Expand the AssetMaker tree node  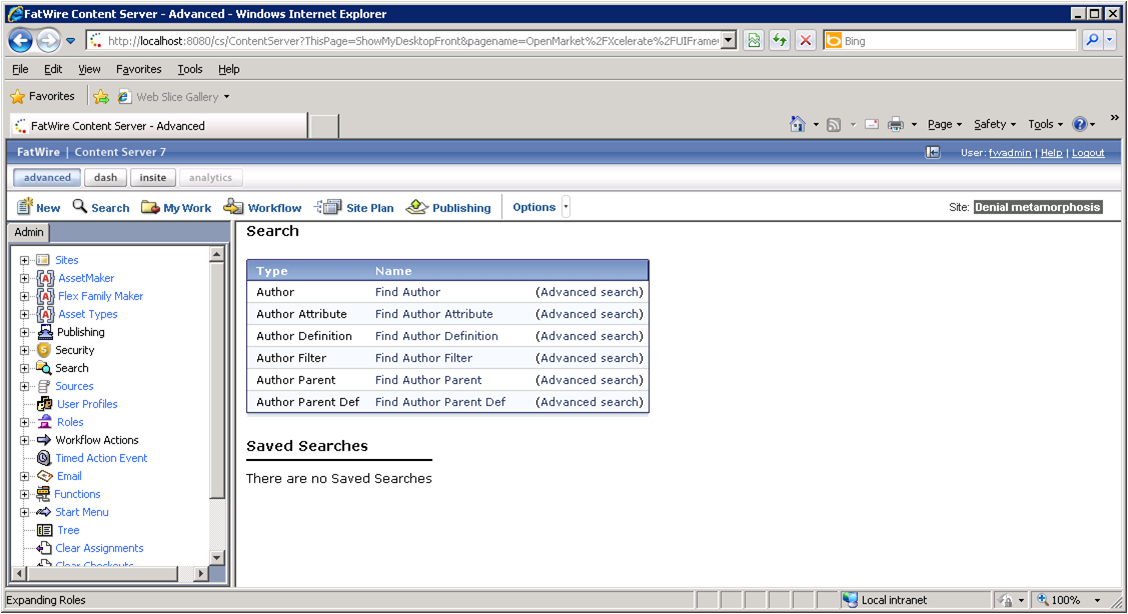pos(24,278)
